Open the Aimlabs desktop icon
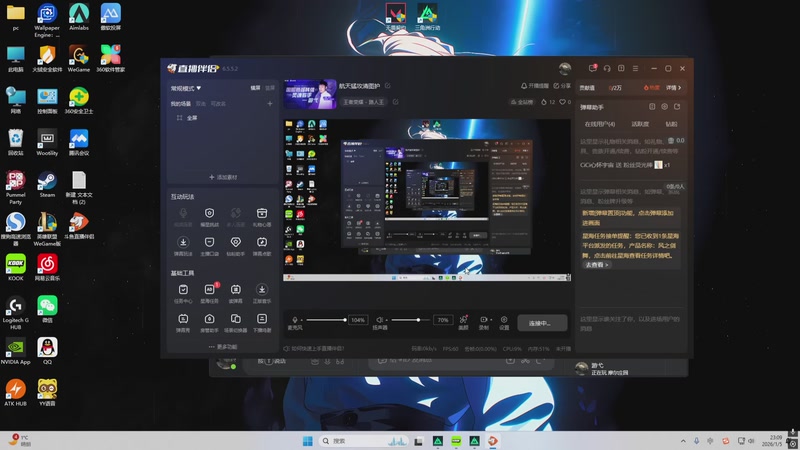Screen dimensions: 800x450 (x=79, y=17)
